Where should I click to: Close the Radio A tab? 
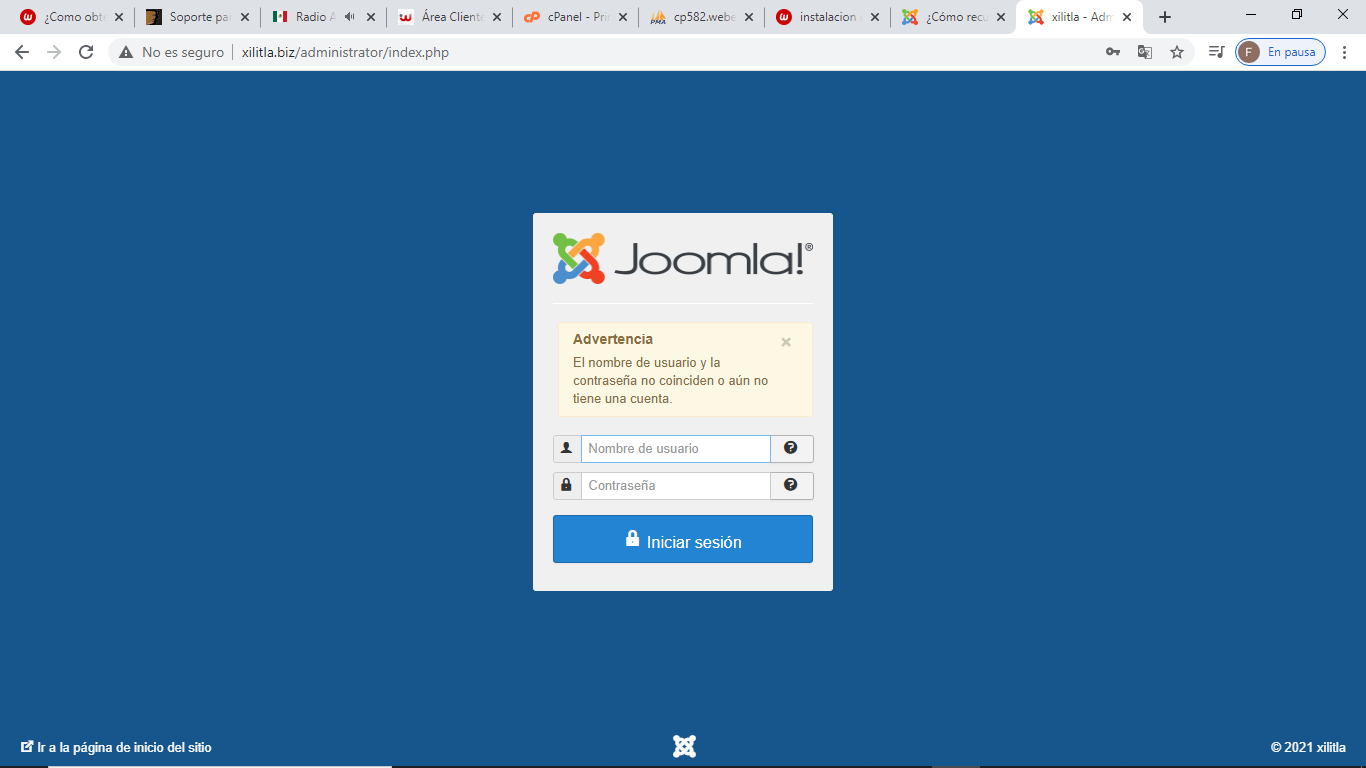pyautogui.click(x=371, y=17)
